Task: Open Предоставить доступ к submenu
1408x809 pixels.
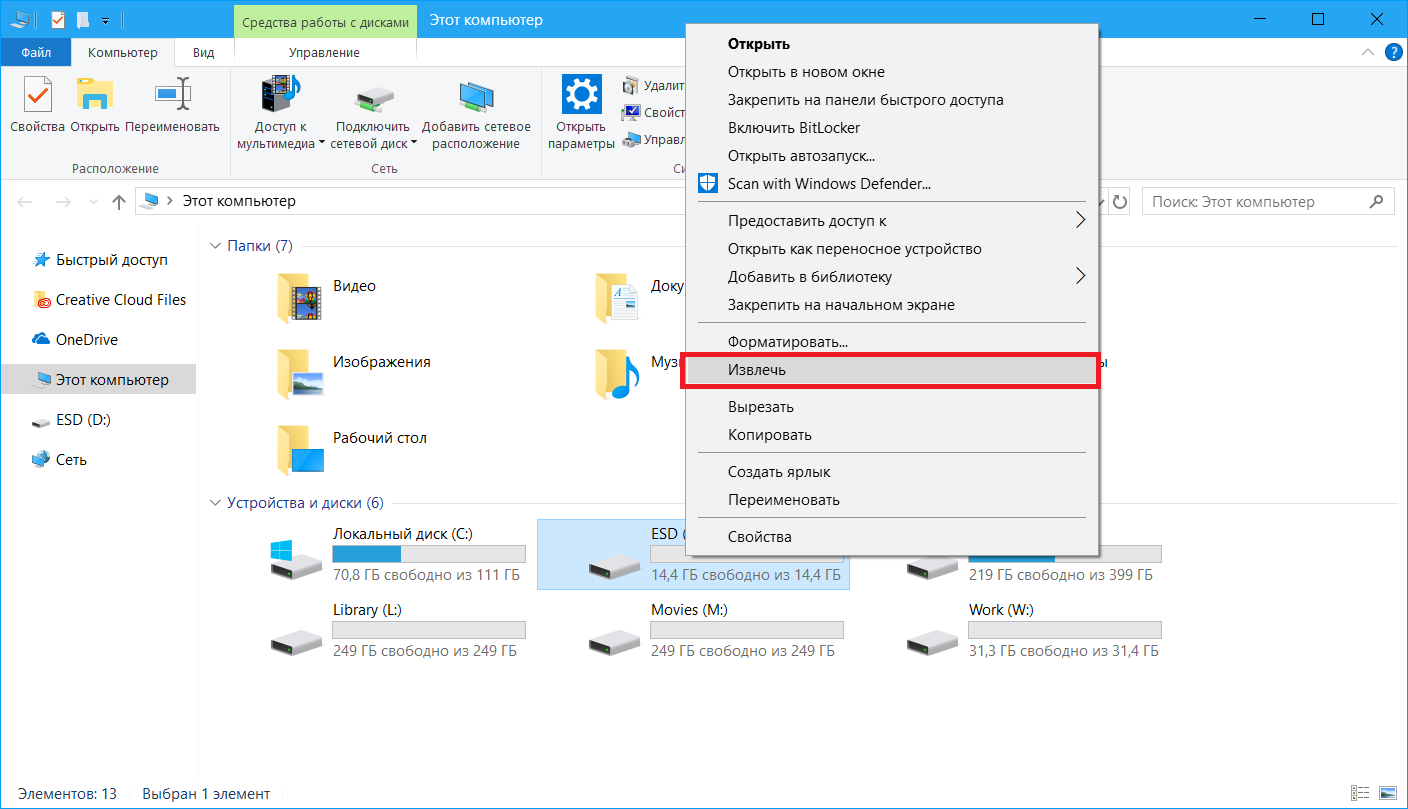Action: click(x=891, y=221)
